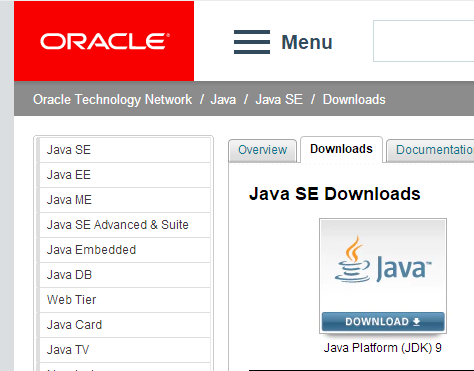Switch to the Documentation tab
The image size is (474, 371).
(431, 150)
